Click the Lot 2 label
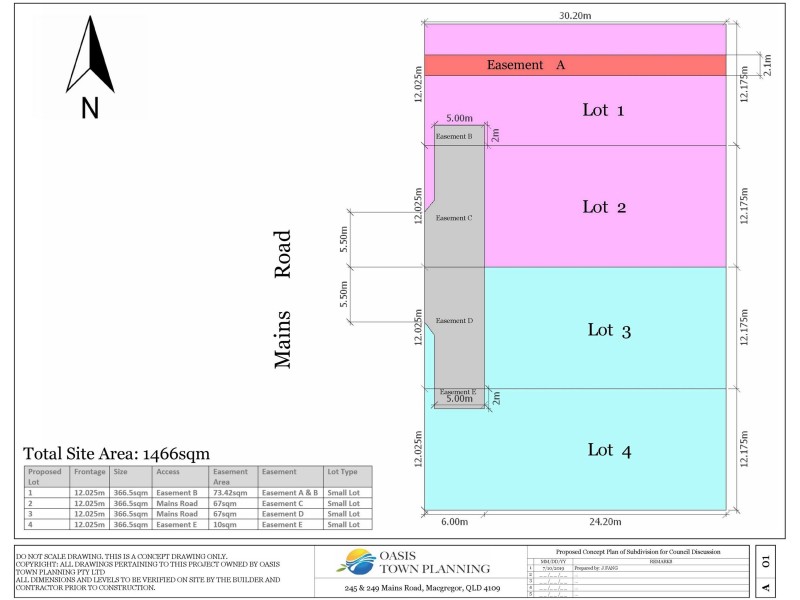The image size is (800, 600). click(604, 207)
